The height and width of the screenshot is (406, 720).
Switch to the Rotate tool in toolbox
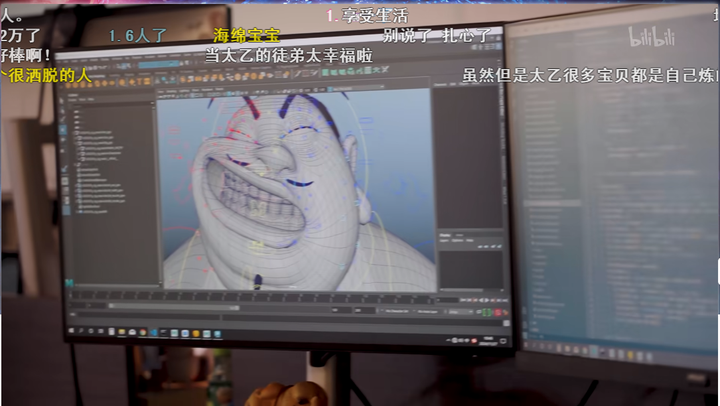click(63, 140)
